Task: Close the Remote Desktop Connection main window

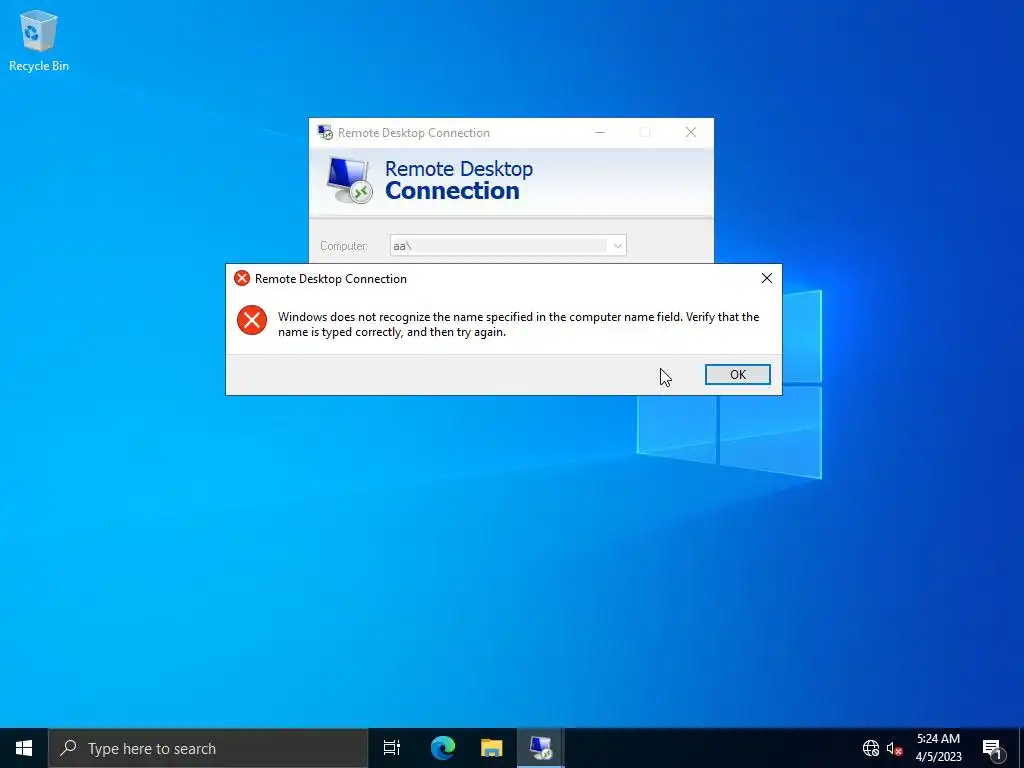Action: click(691, 132)
